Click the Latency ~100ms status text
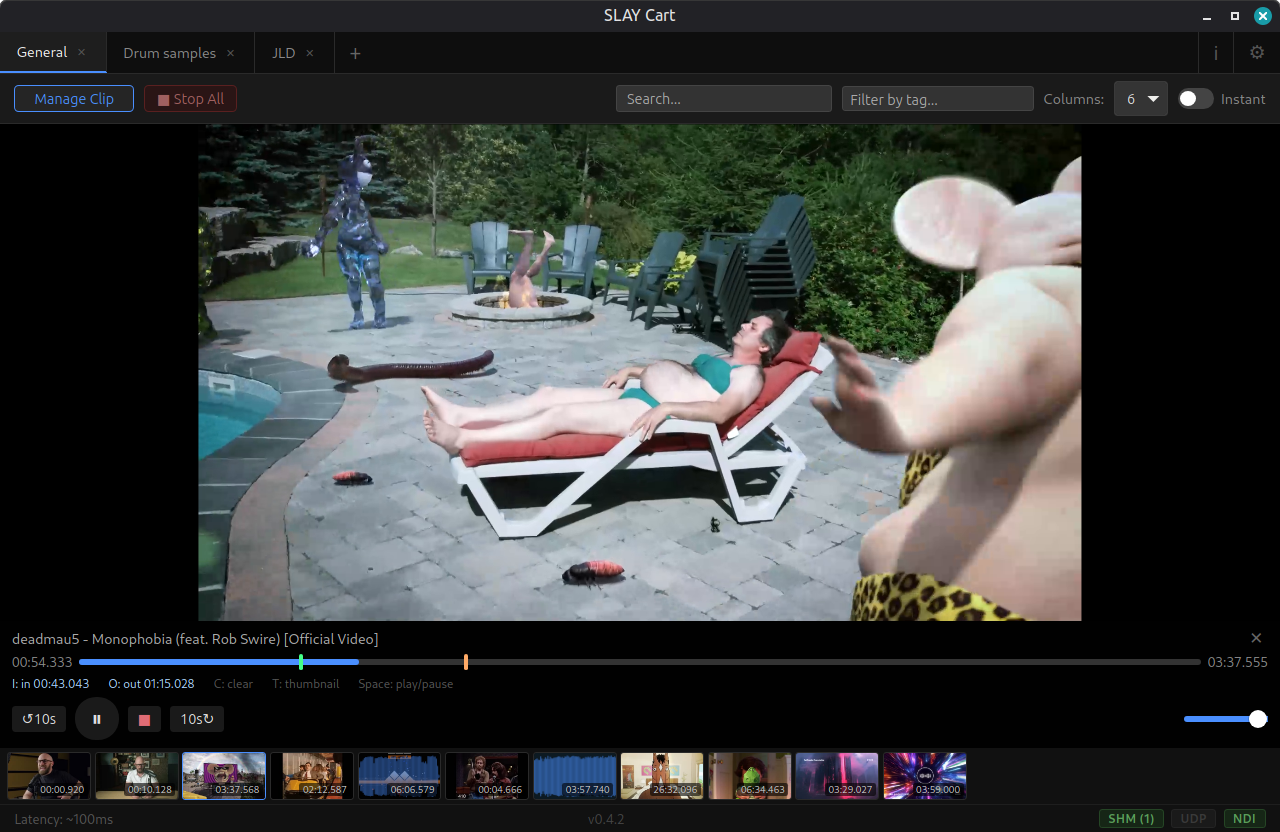 (64, 819)
